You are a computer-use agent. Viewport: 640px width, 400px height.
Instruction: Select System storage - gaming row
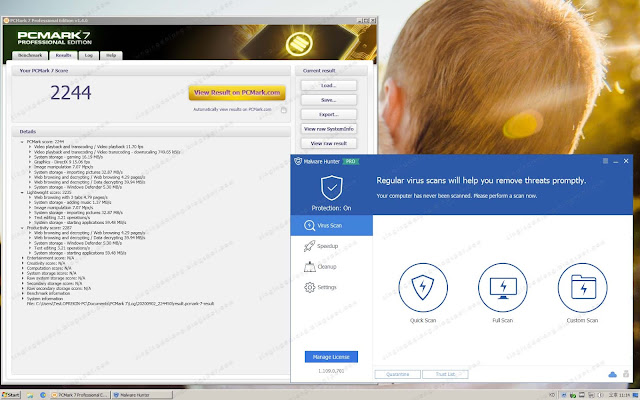(68, 157)
